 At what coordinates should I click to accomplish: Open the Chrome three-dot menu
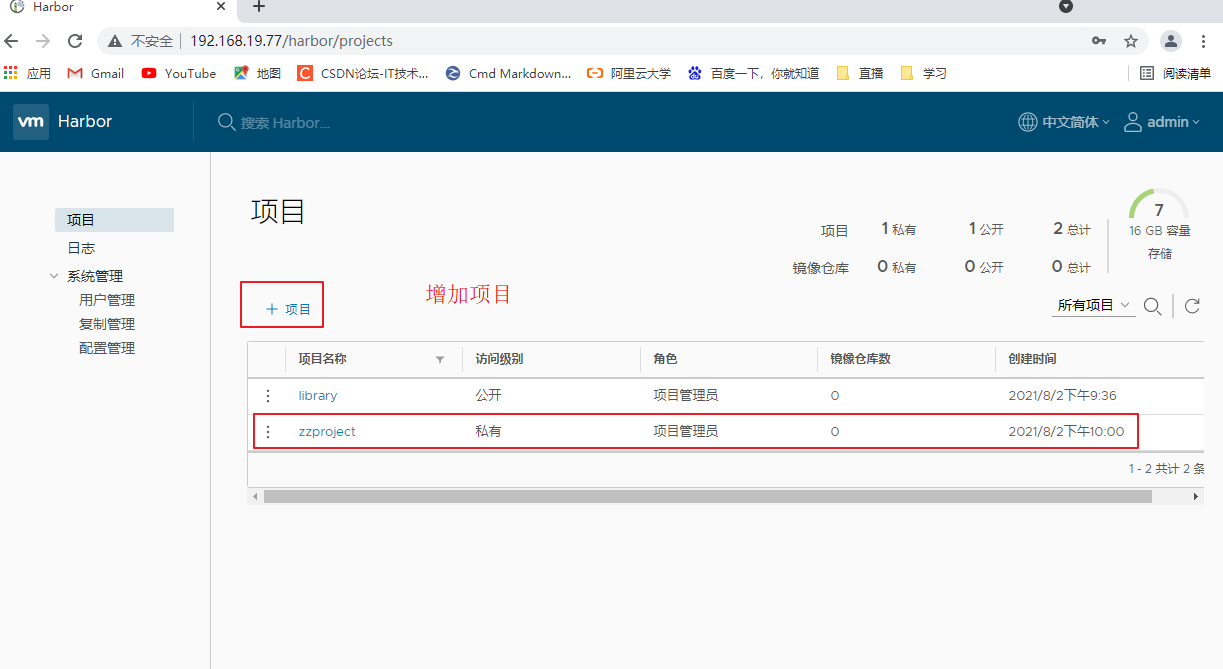1202,41
